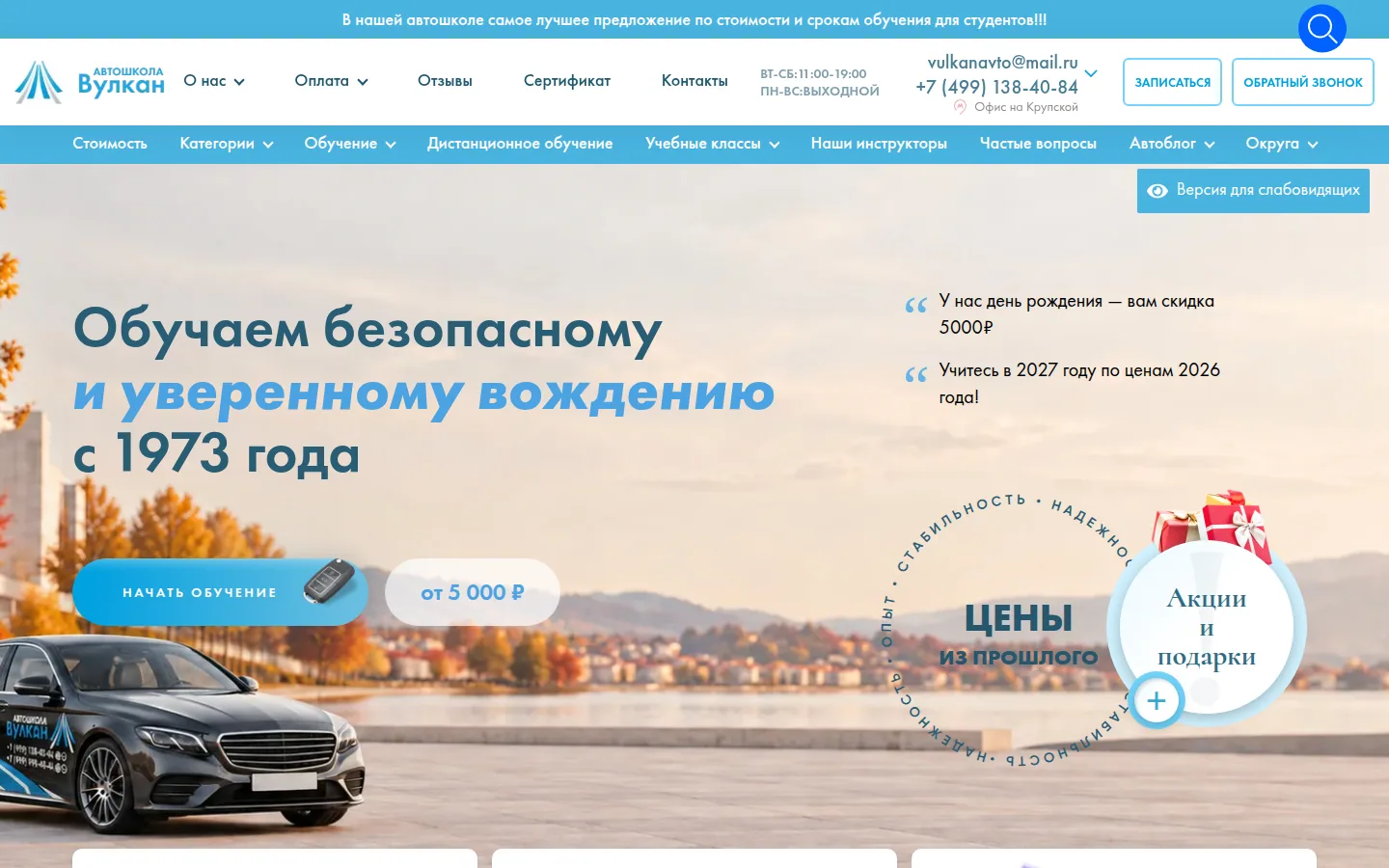This screenshot has width=1389, height=868.
Task: Expand the phone contacts chevron
Action: (x=1091, y=73)
